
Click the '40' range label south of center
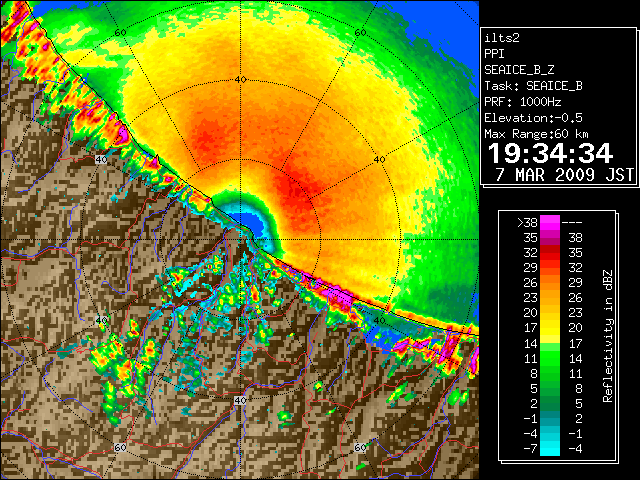tap(240, 400)
